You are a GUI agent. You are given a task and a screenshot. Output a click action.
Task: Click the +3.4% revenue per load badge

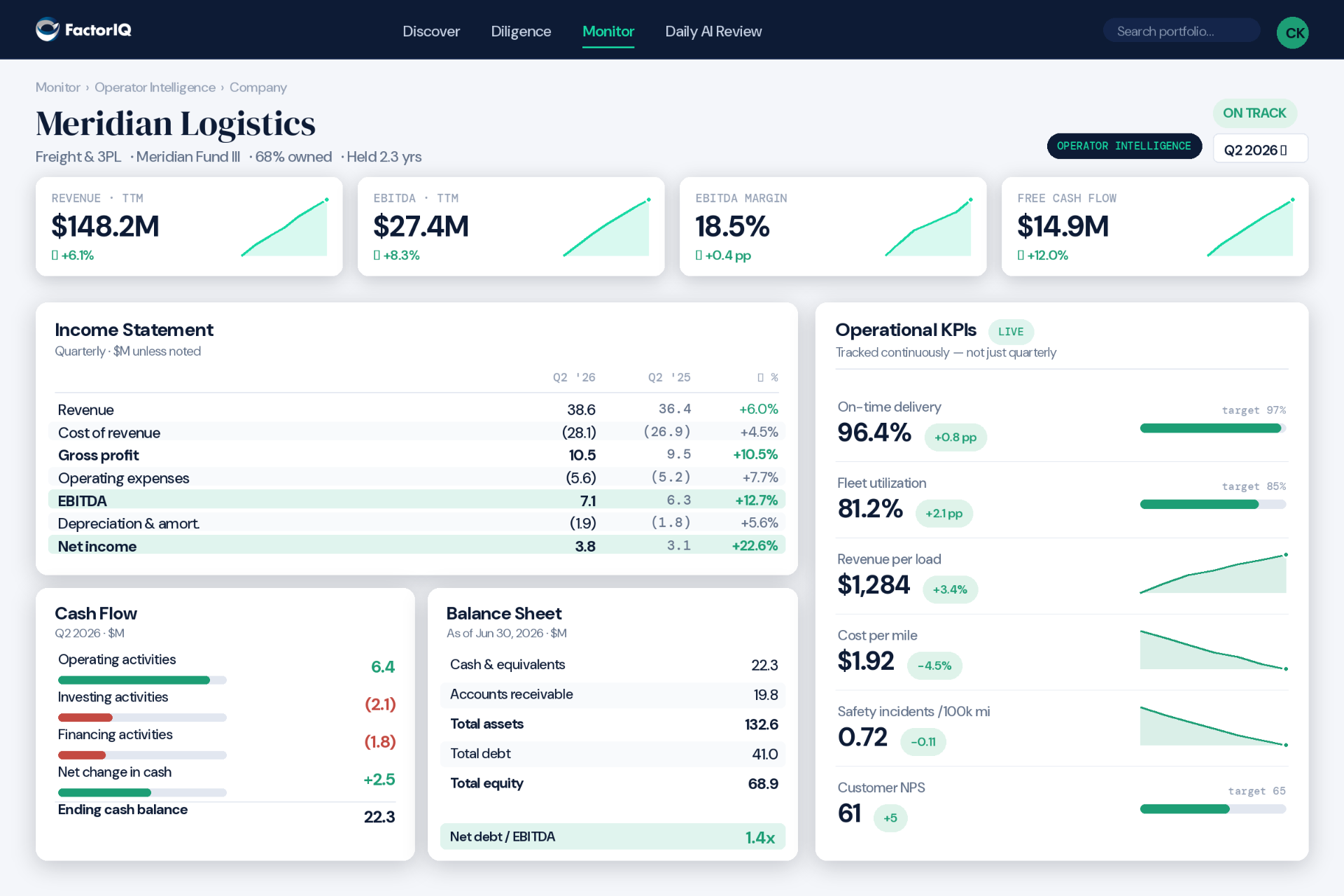coord(950,589)
